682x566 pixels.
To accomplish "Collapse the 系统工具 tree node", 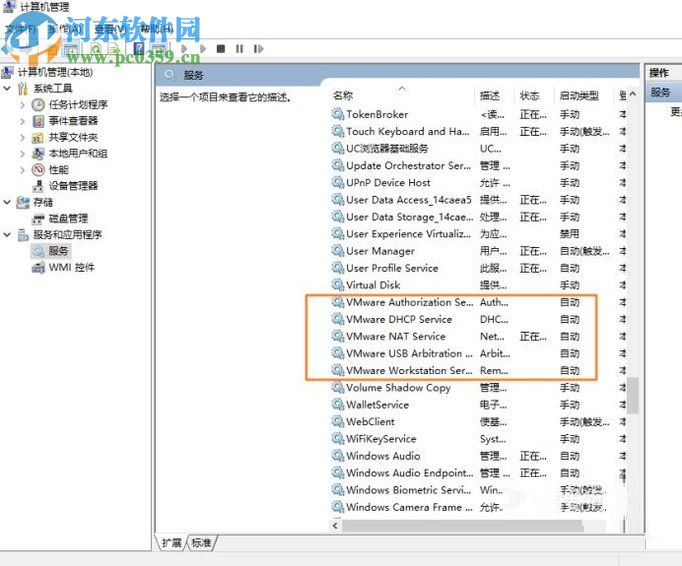I will (x=7, y=88).
